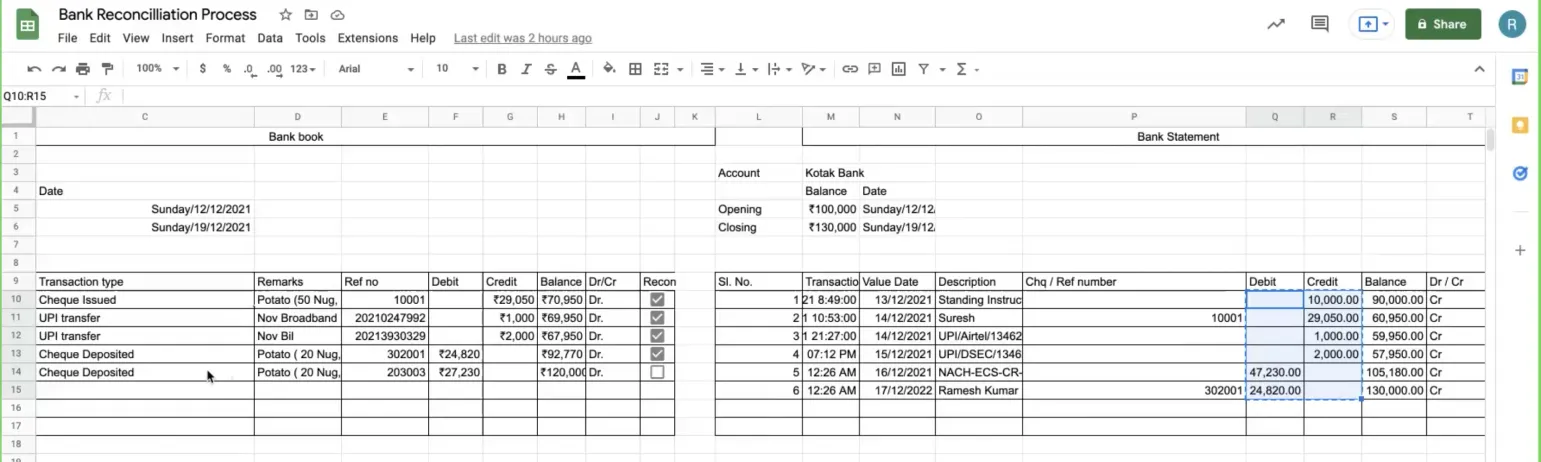The width and height of the screenshot is (1541, 462).
Task: Open the Insert menu
Action: tap(177, 38)
